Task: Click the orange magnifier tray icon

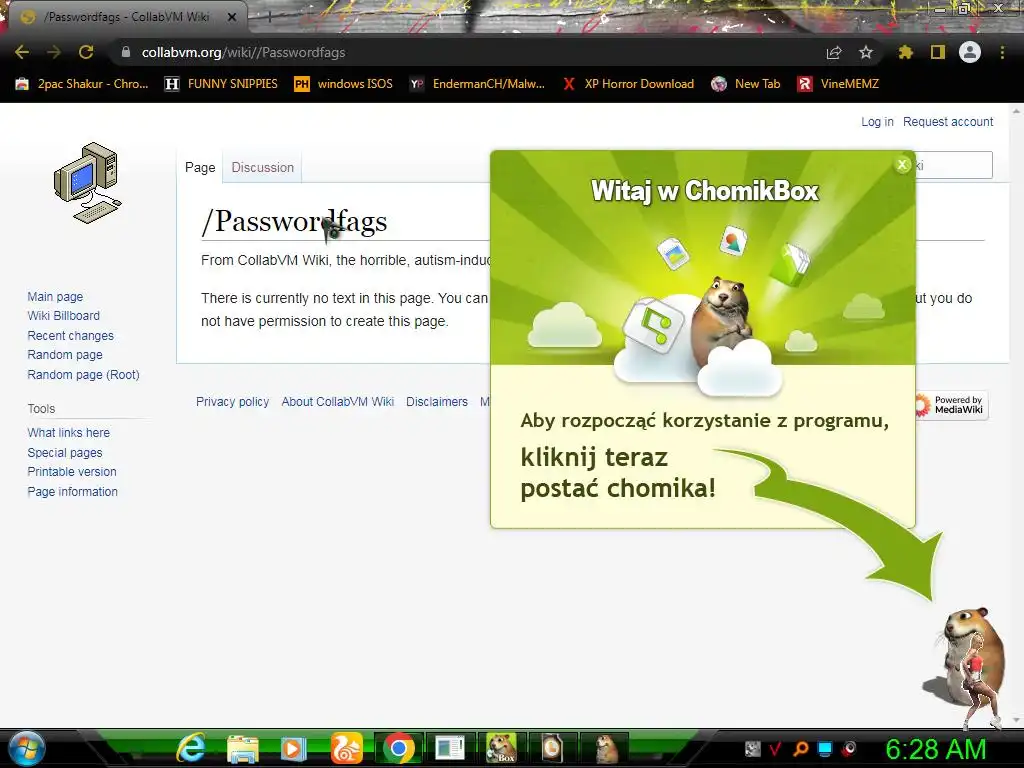Action: click(x=801, y=748)
